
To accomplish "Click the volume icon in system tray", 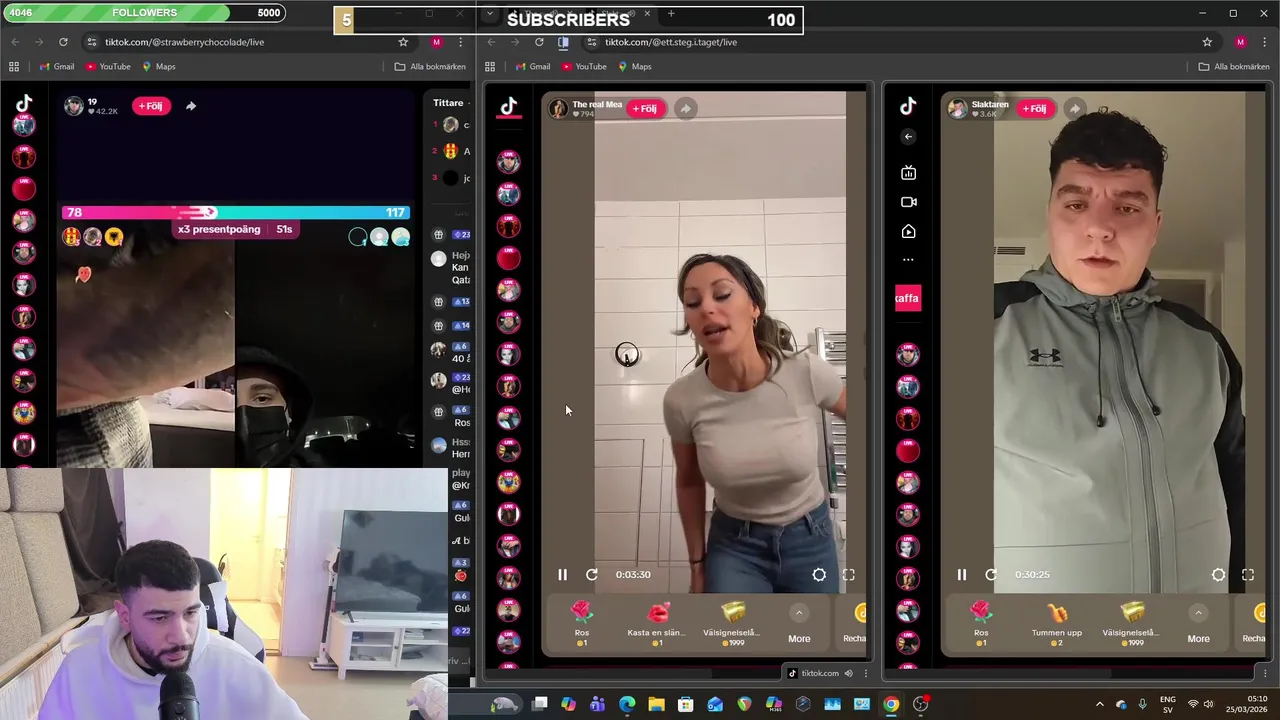I will pos(1209,704).
